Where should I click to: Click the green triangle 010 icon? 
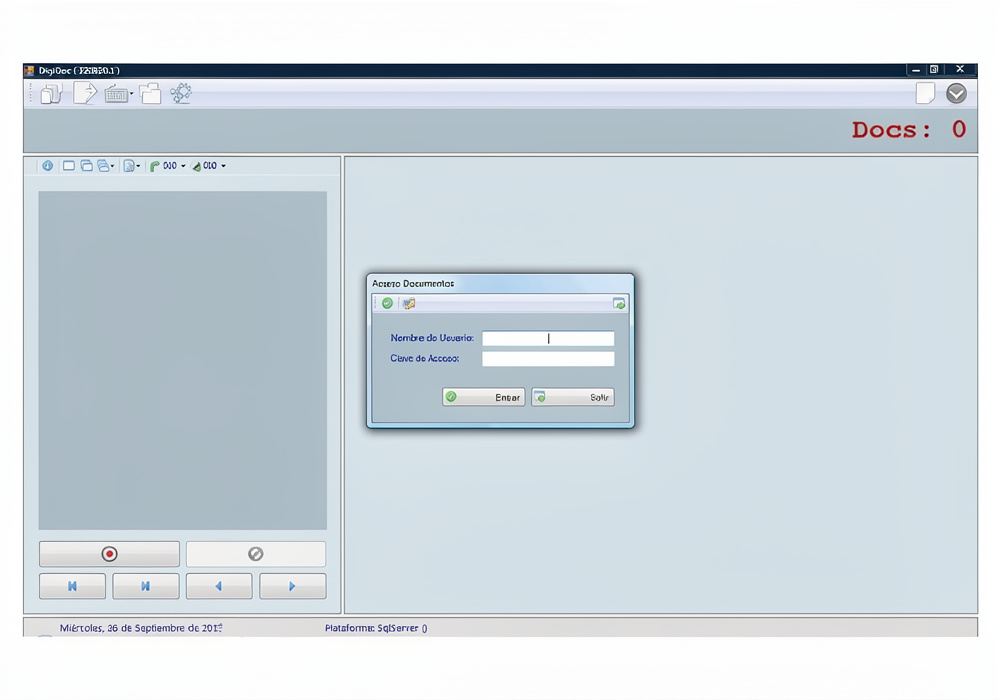click(x=196, y=166)
